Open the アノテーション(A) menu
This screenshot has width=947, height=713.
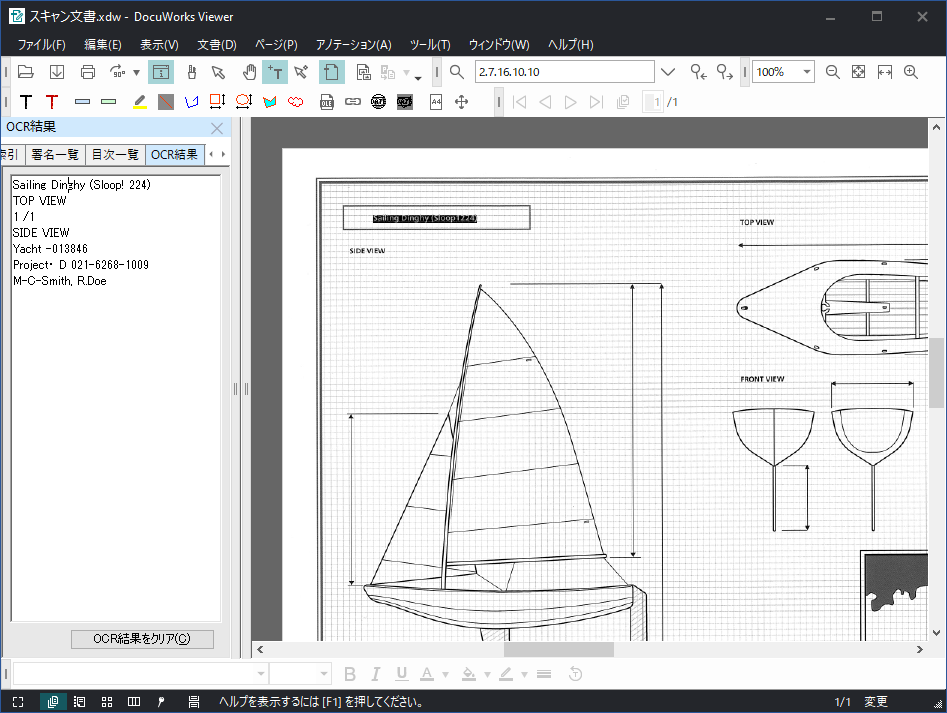click(353, 45)
